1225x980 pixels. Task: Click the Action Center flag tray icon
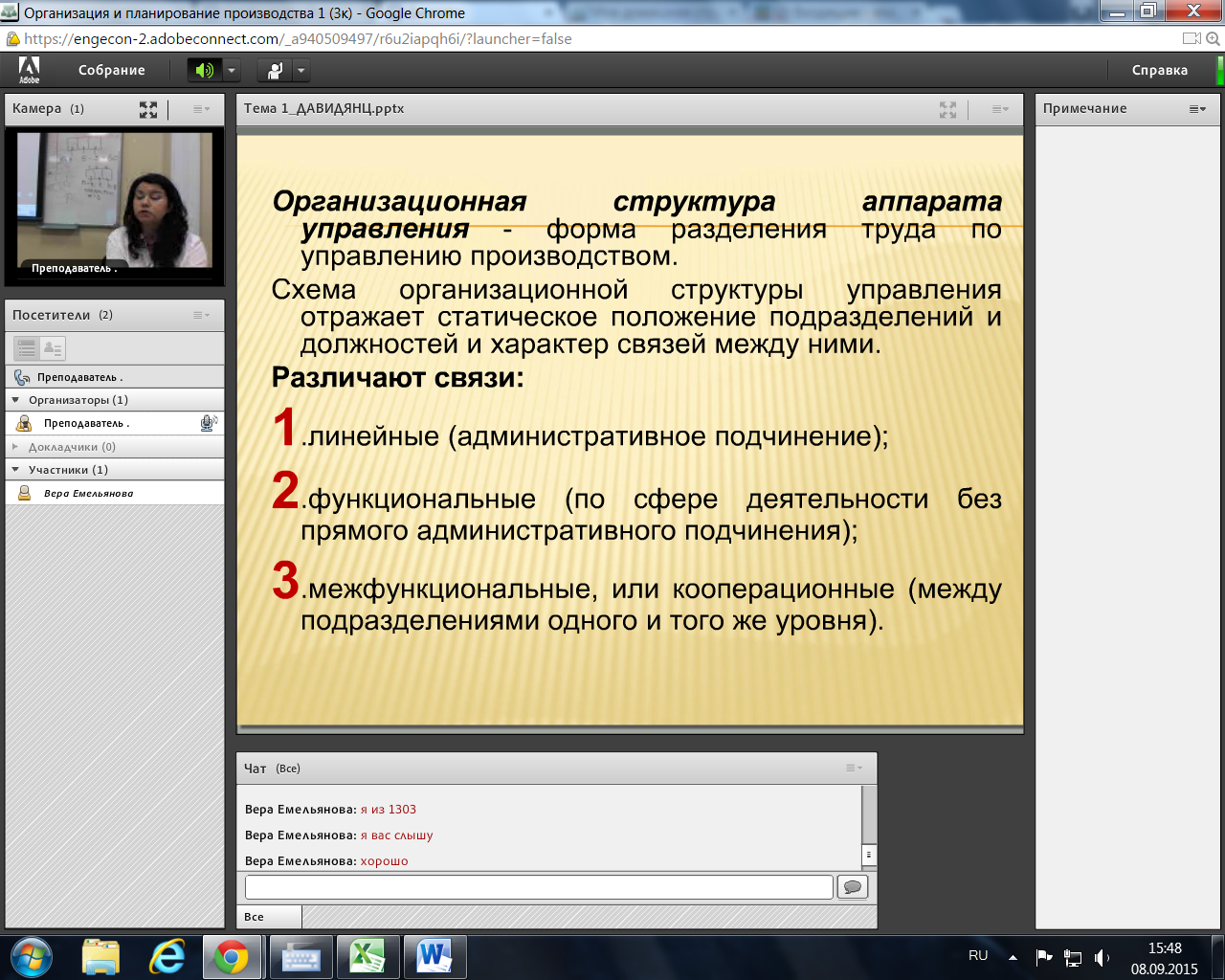click(1044, 956)
